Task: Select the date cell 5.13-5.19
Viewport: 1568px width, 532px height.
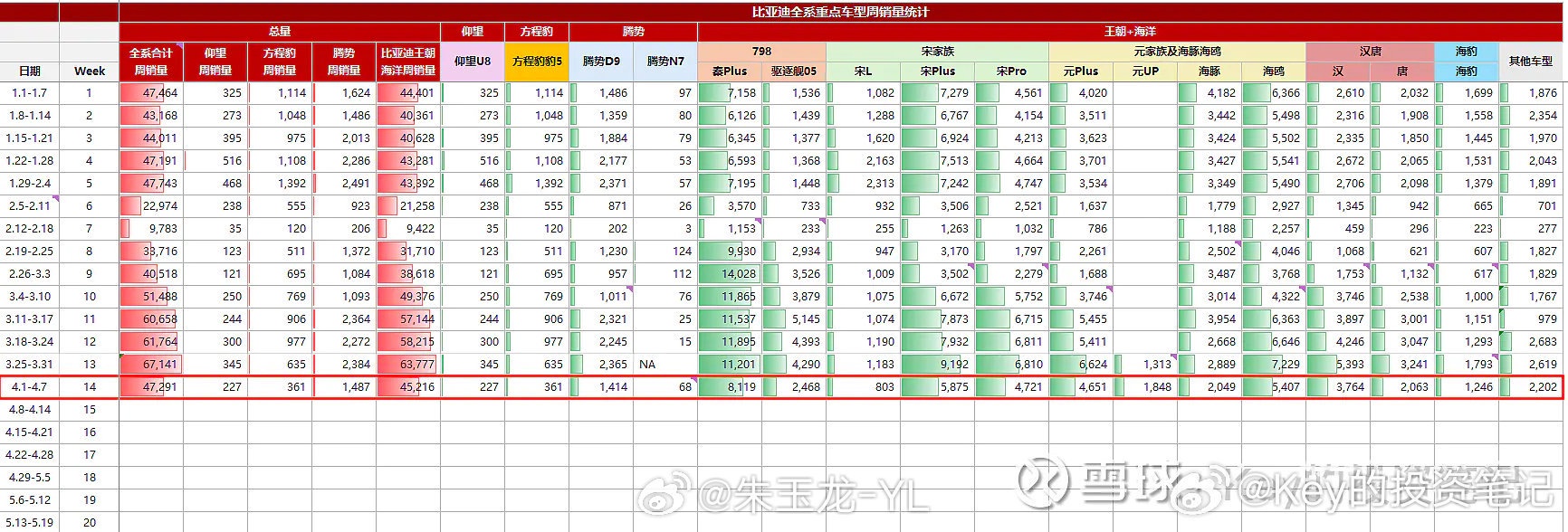Action: [30, 522]
